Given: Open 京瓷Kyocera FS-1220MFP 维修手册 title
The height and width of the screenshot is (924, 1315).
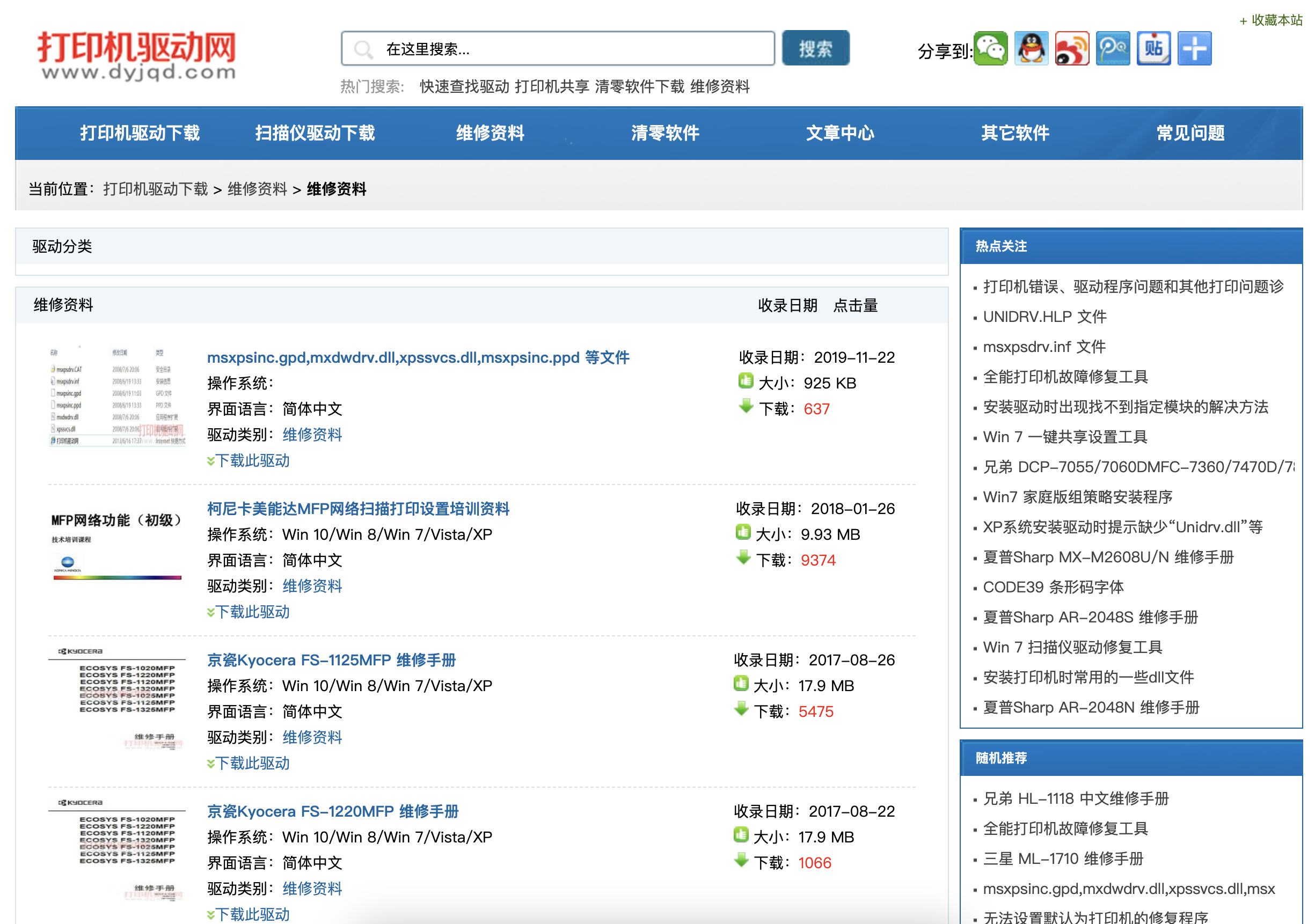Looking at the screenshot, I should (x=333, y=811).
